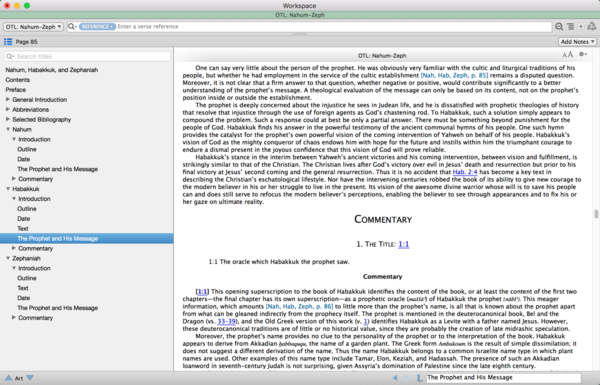Image resolution: width=600 pixels, height=385 pixels.
Task: Click the text size AA icon
Action: tap(567, 55)
